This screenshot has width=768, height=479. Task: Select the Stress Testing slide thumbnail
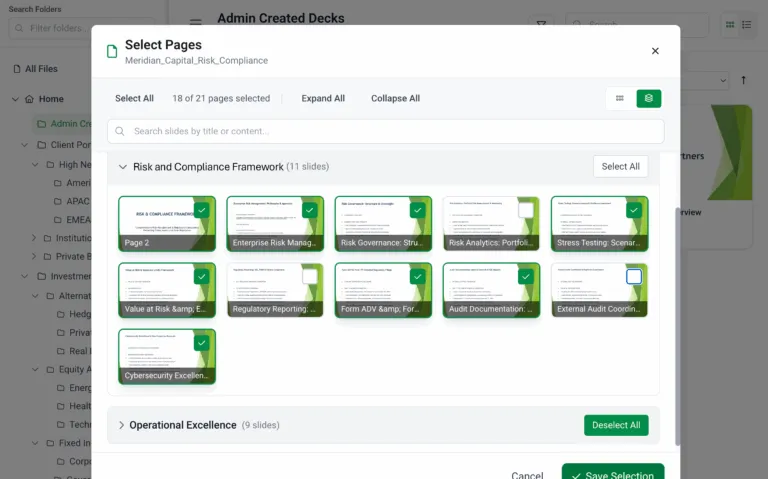pyautogui.click(x=600, y=224)
